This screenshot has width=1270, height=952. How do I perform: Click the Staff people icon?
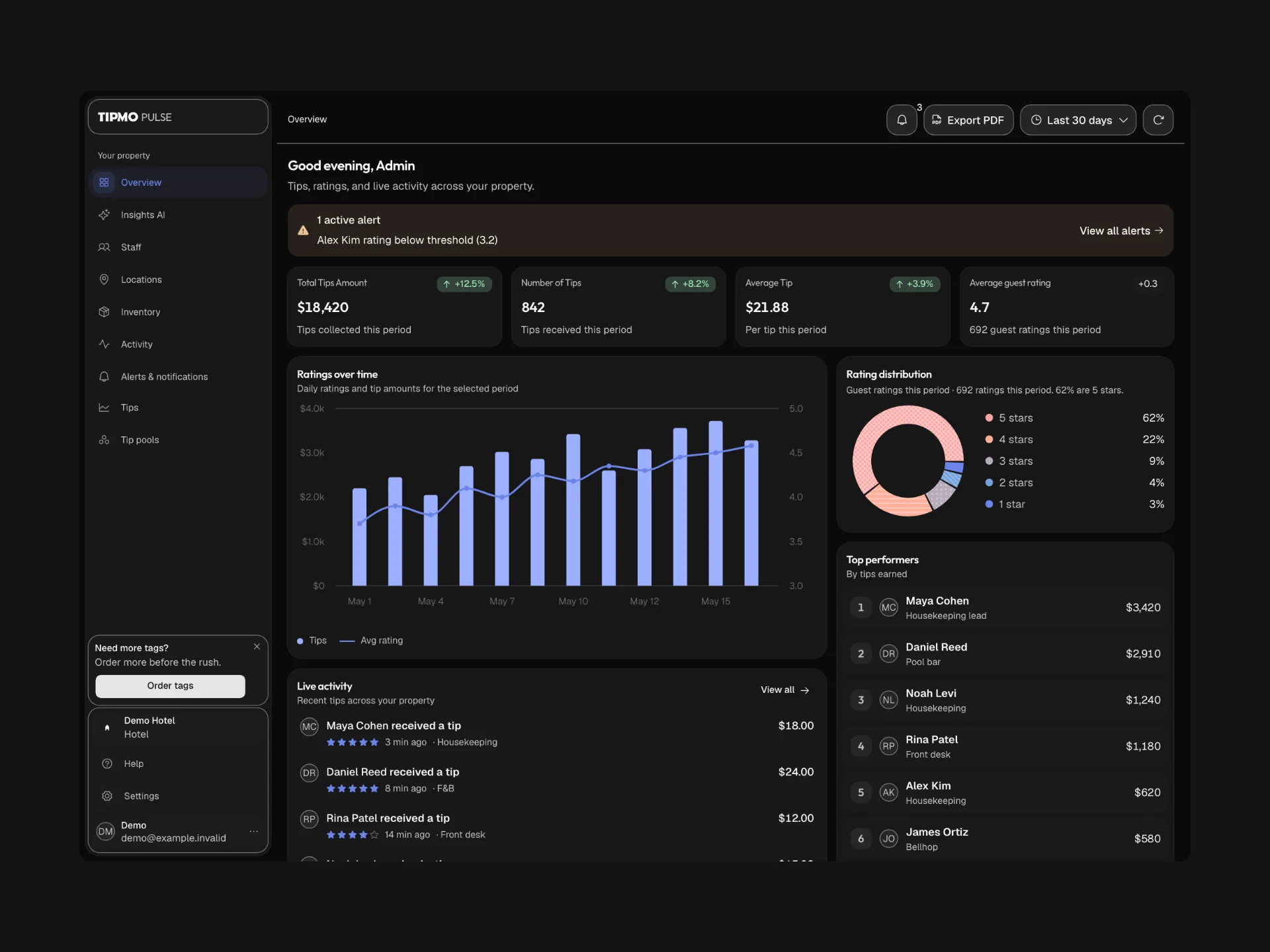[x=104, y=247]
